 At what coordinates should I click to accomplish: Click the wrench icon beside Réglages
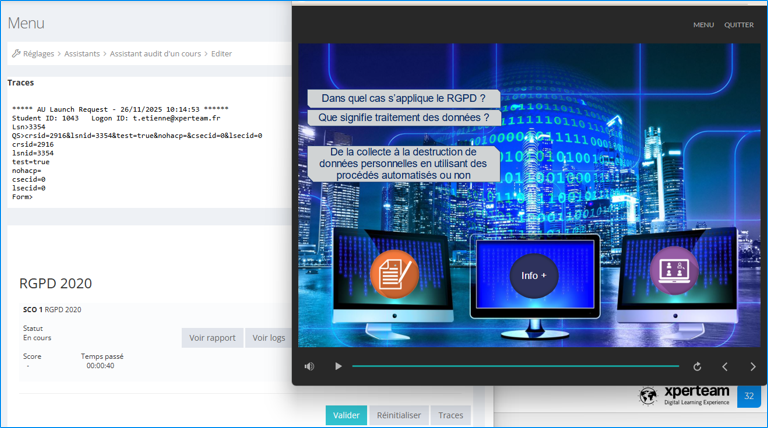point(16,54)
